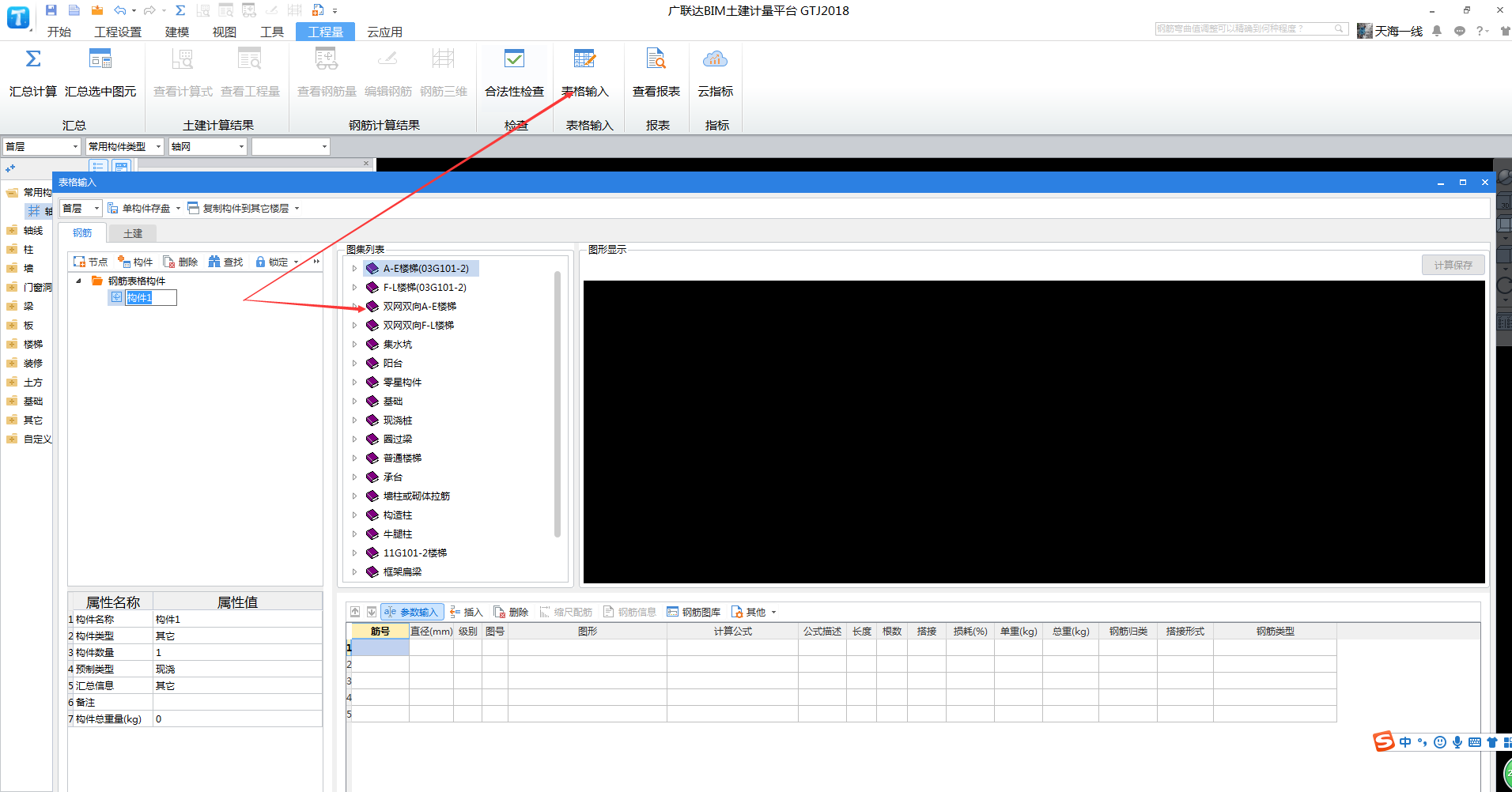Open 钢筋图库 rebar library
This screenshot has height=792, width=1512.
694,612
